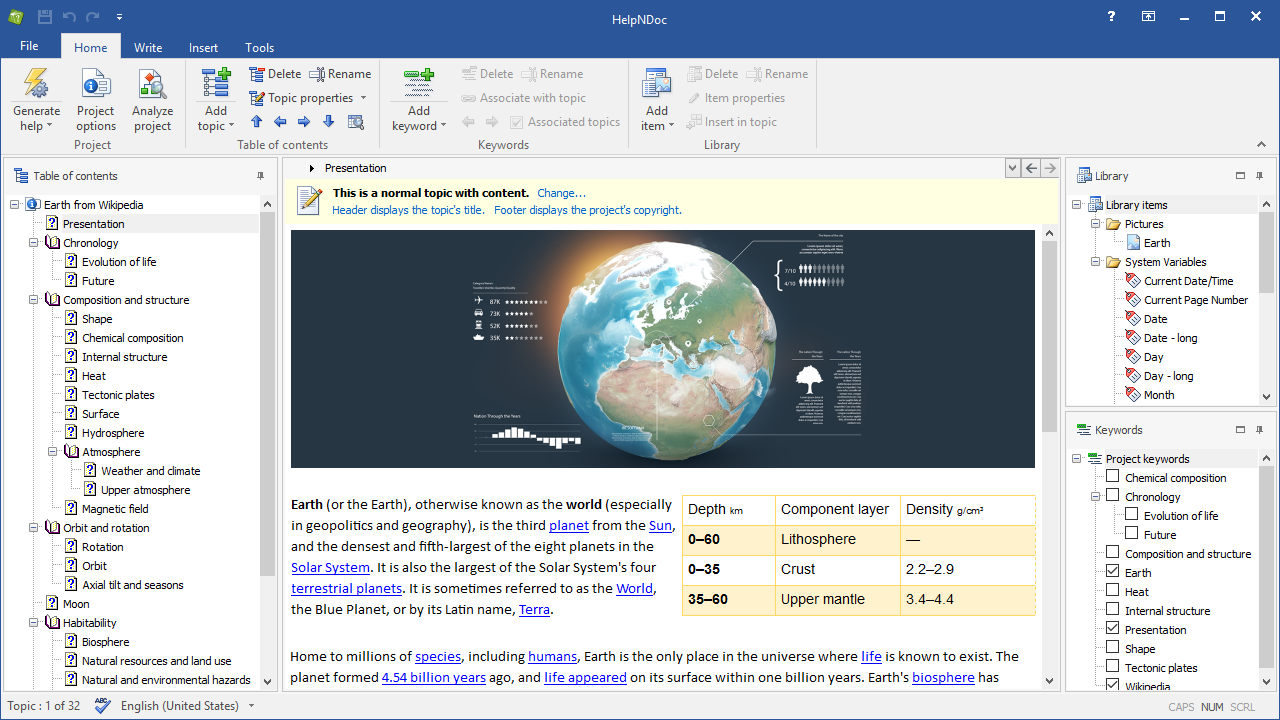Toggle spell check icon in status bar

(x=103, y=705)
